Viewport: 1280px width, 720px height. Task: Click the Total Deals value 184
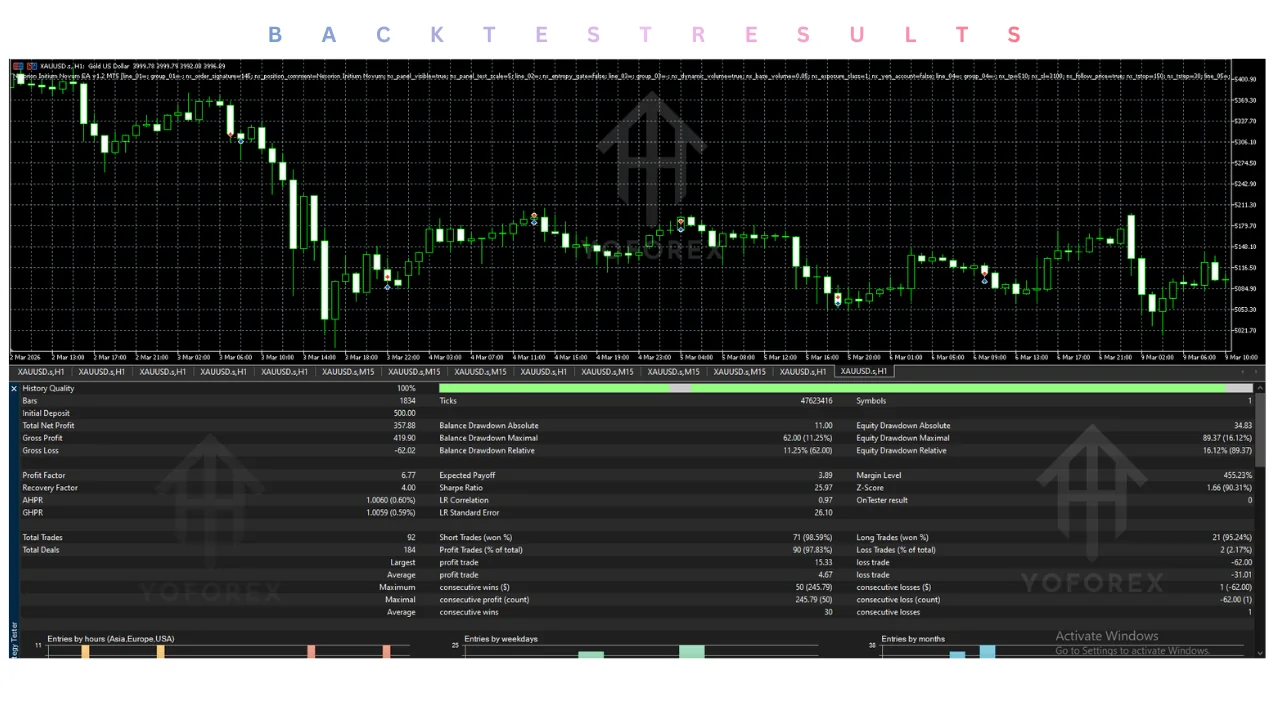coord(409,550)
